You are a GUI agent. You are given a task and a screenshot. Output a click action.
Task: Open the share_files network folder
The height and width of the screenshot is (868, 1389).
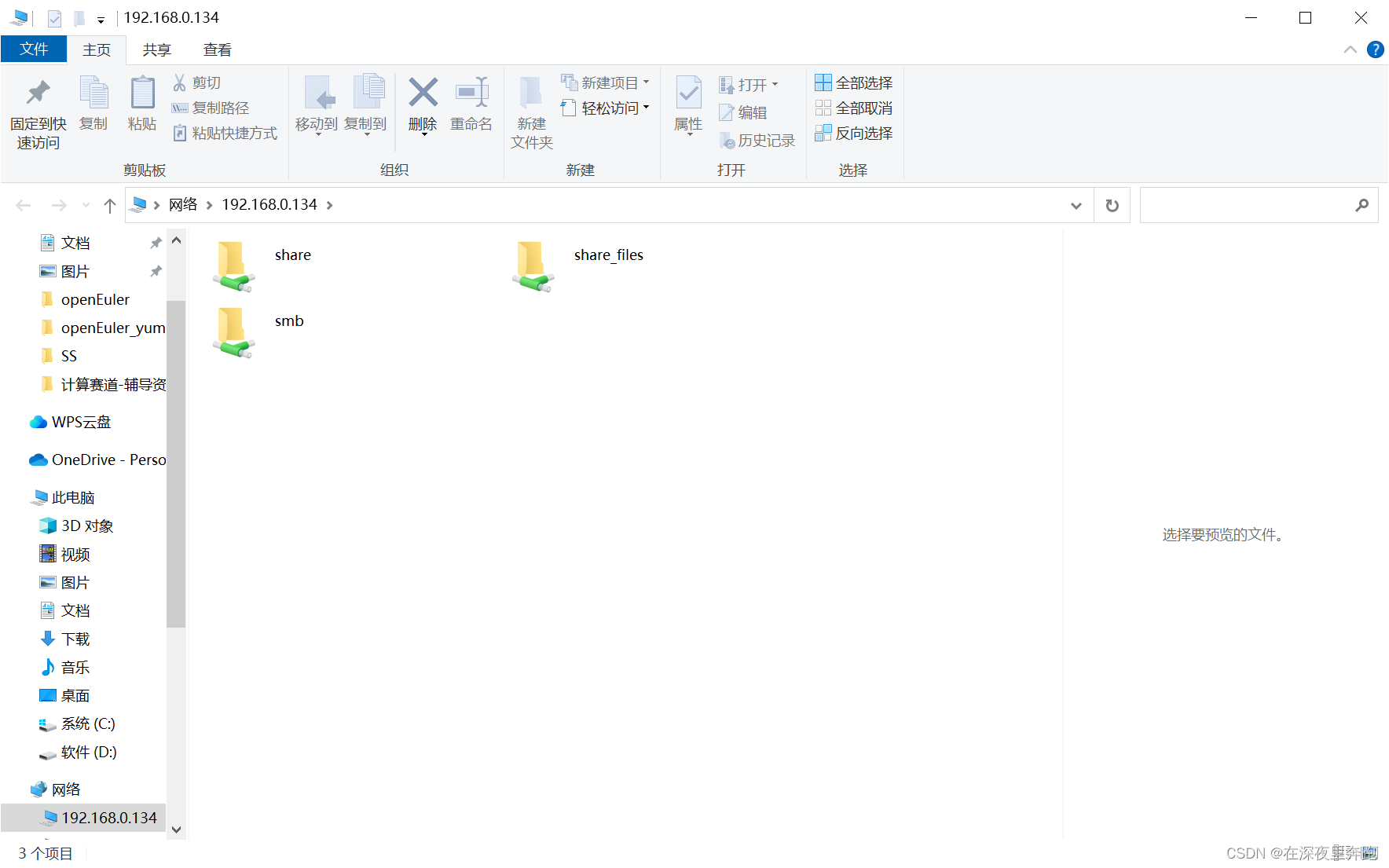(x=609, y=255)
